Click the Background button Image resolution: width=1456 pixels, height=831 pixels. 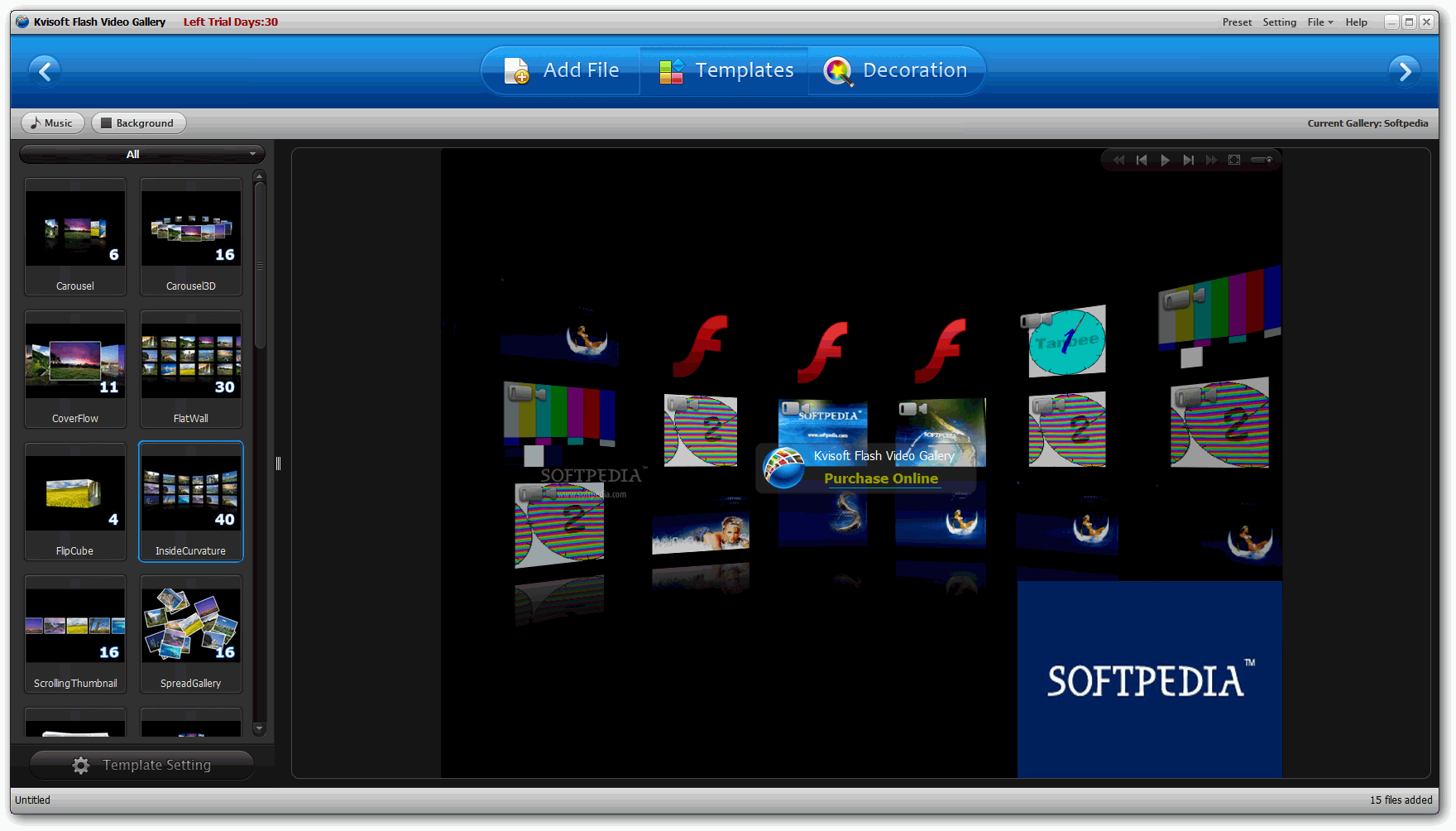pos(138,122)
